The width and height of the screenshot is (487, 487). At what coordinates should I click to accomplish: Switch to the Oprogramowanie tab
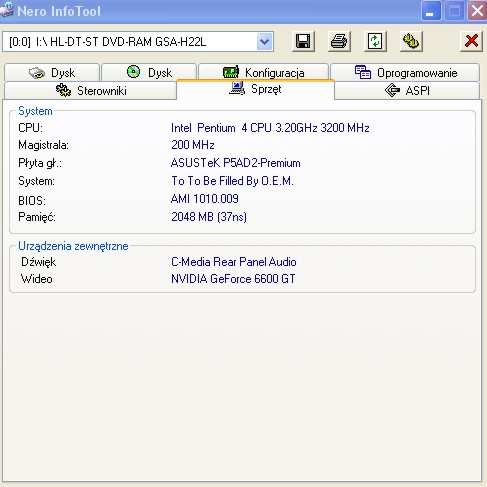click(x=405, y=72)
